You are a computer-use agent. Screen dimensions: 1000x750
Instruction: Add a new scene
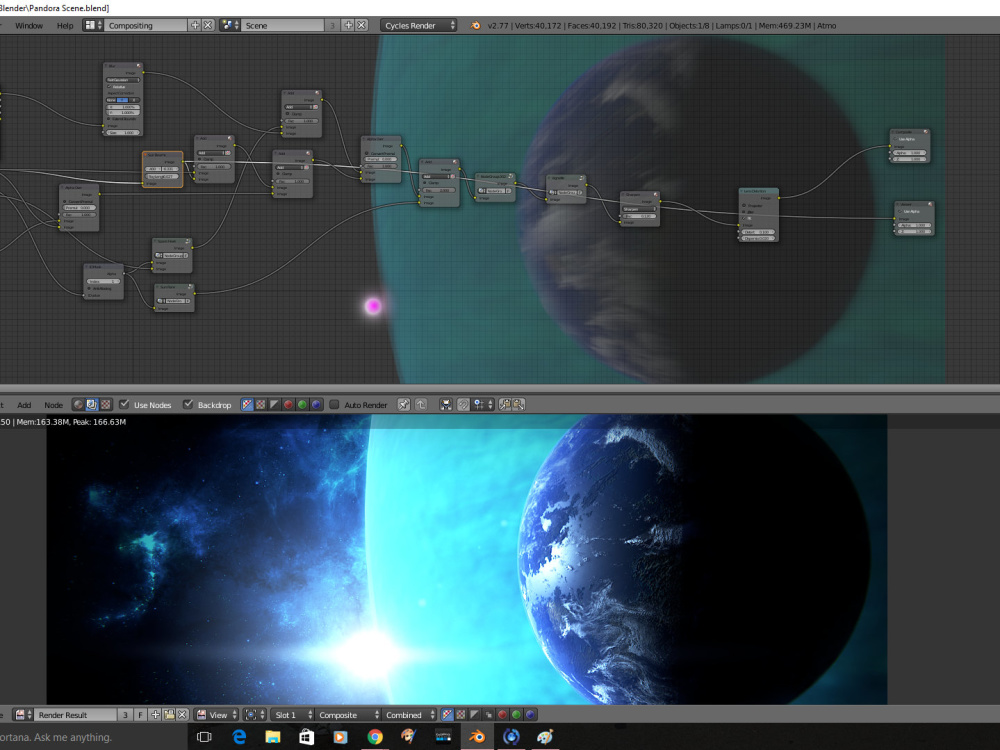pyautogui.click(x=348, y=26)
